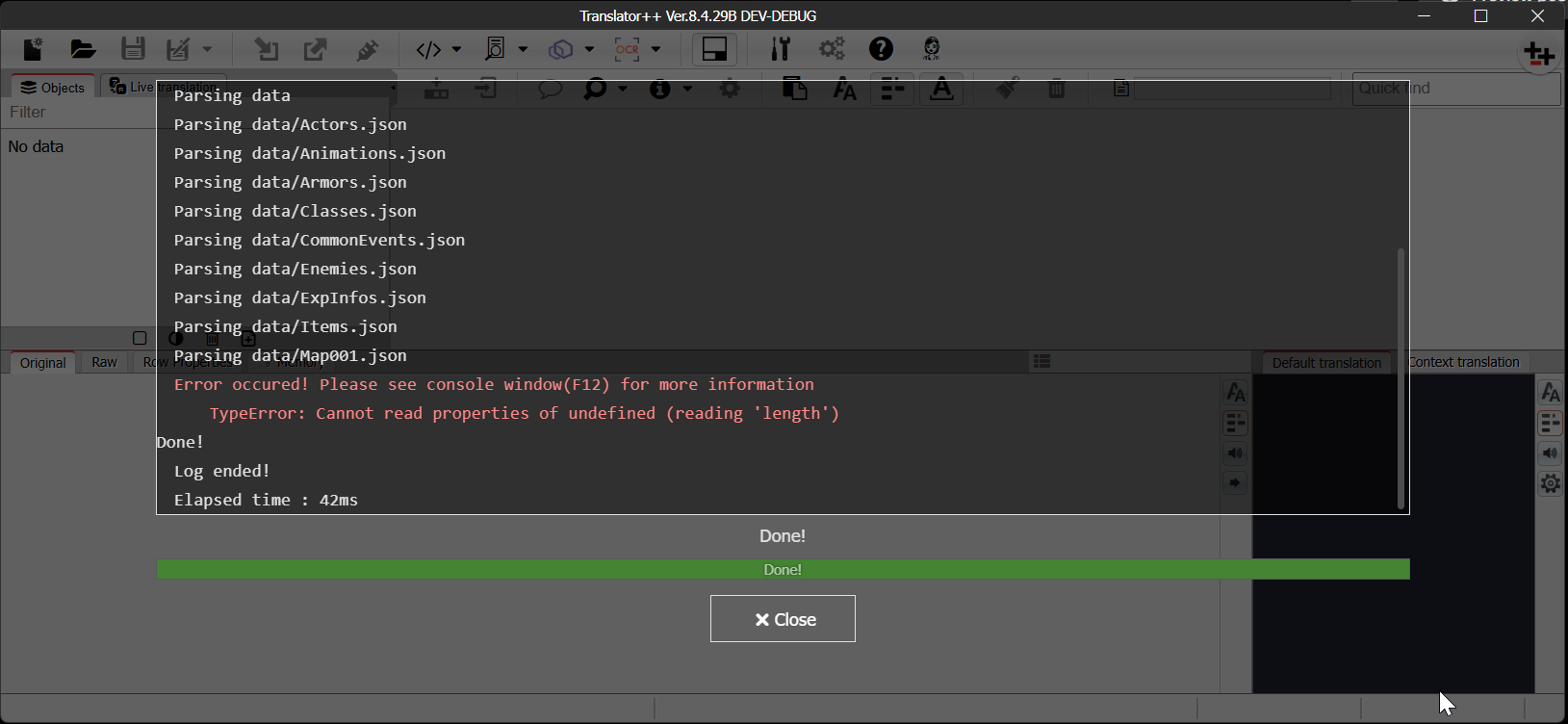This screenshot has height=724, width=1568.
Task: Click the clipboard paste icon
Action: [x=794, y=90]
